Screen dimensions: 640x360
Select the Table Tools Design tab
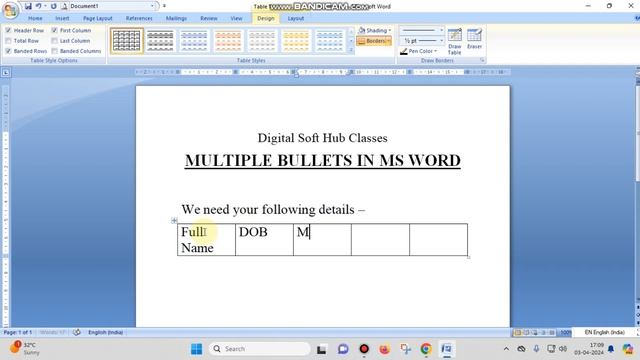coord(266,18)
